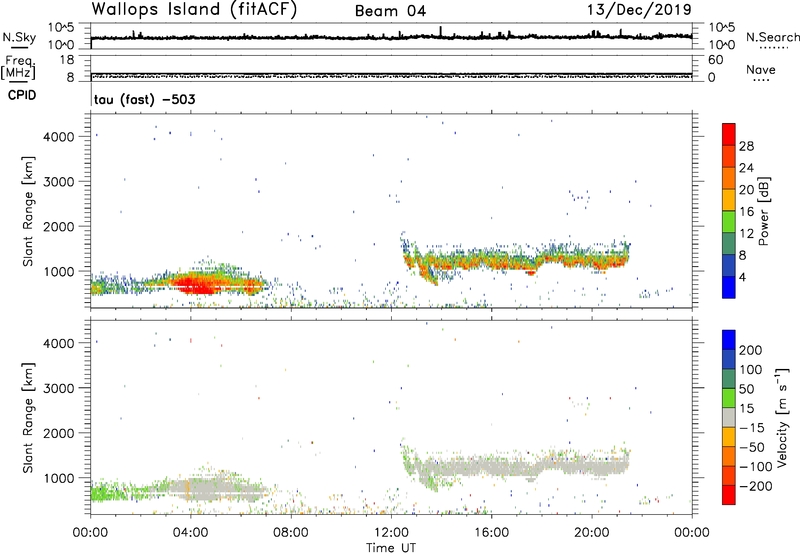Click the '-200' label on velocity colorbar
Viewport: 800px width, 554px height.
pyautogui.click(x=756, y=486)
